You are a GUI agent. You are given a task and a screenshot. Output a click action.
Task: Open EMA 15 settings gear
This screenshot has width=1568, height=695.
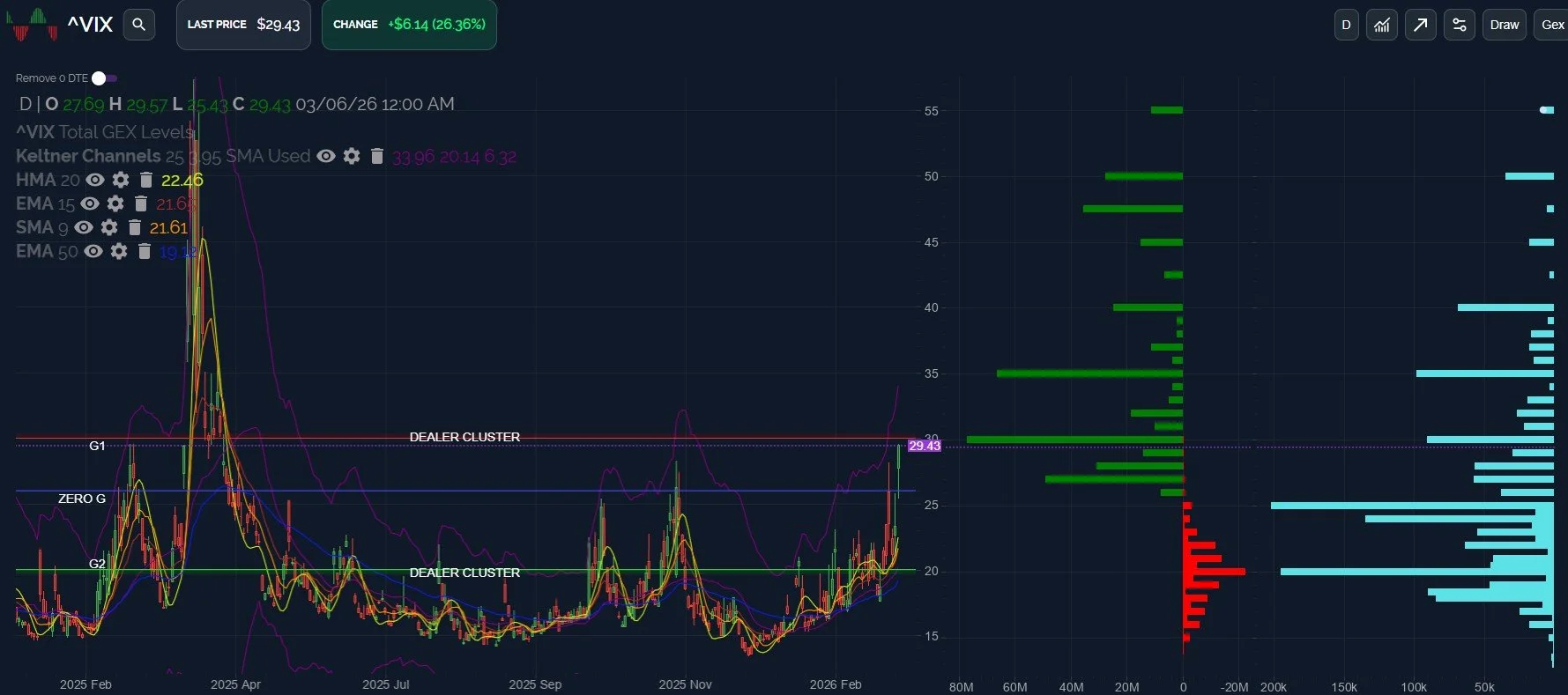(115, 203)
